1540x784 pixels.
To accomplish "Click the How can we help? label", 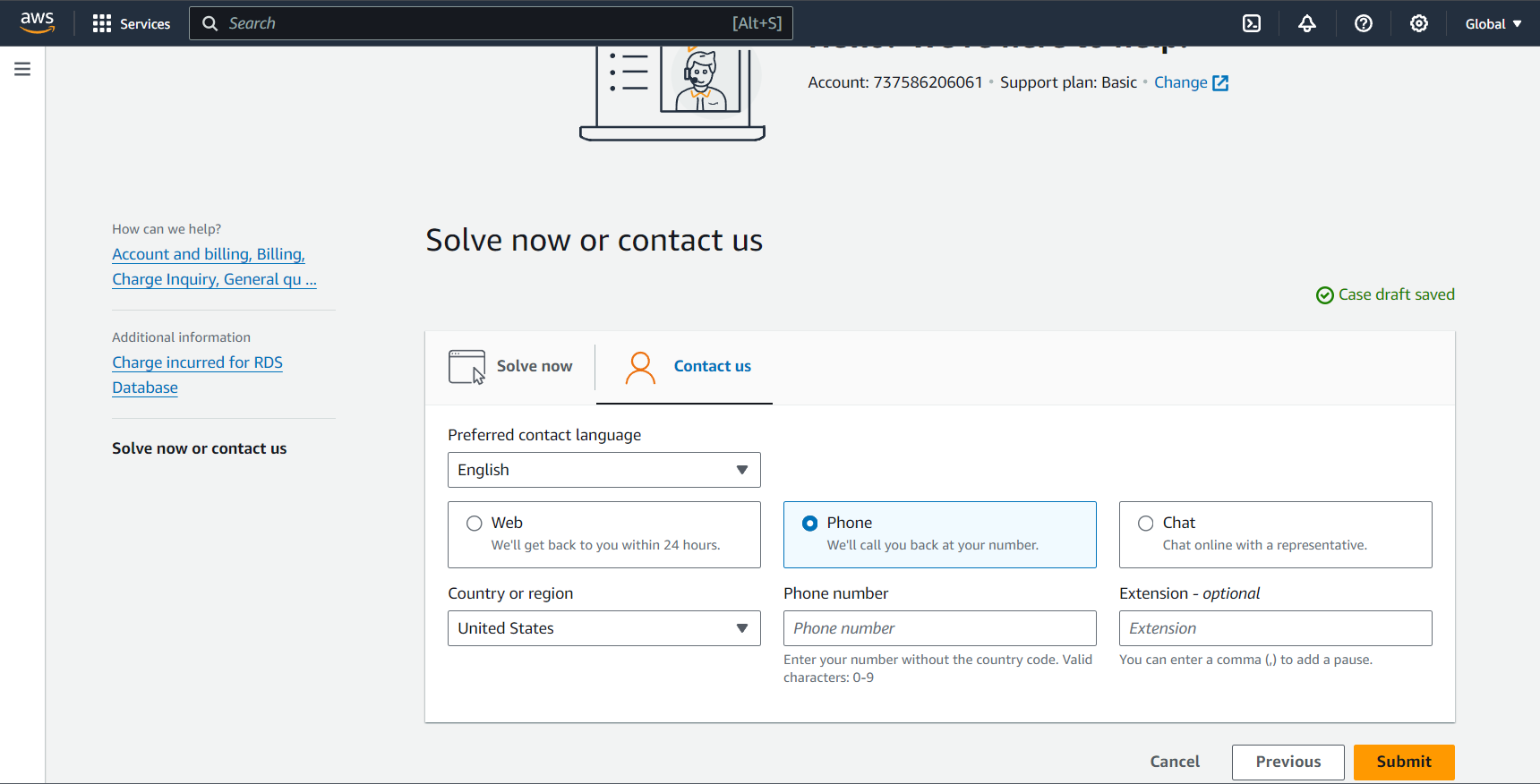I will tap(167, 229).
